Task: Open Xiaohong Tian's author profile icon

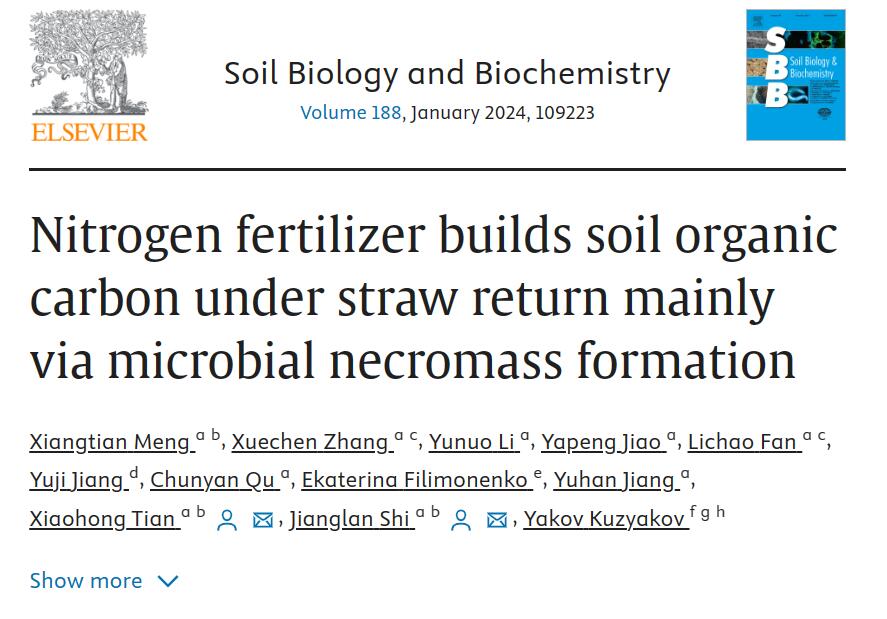Action: [x=228, y=520]
